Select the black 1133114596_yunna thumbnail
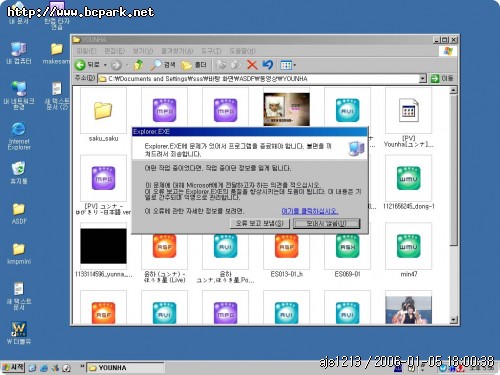Screen dimensions: 500x375 (103, 246)
